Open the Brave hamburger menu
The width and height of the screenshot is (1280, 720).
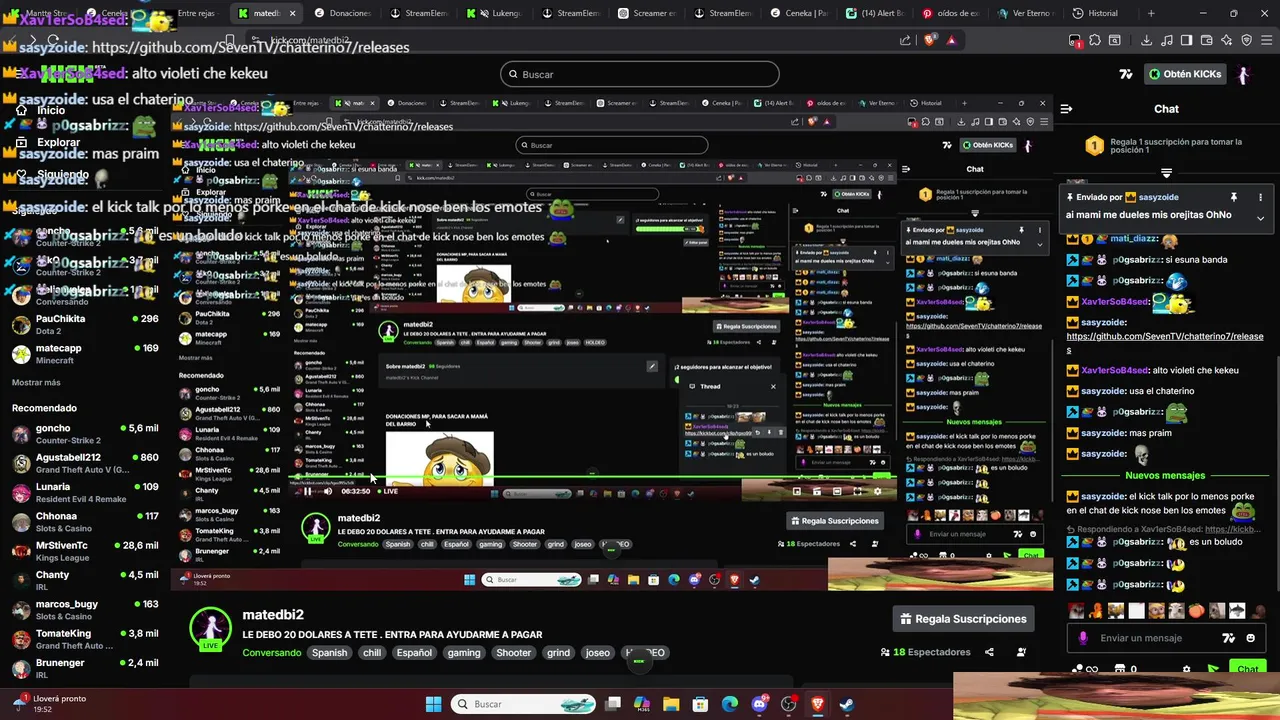point(1266,40)
